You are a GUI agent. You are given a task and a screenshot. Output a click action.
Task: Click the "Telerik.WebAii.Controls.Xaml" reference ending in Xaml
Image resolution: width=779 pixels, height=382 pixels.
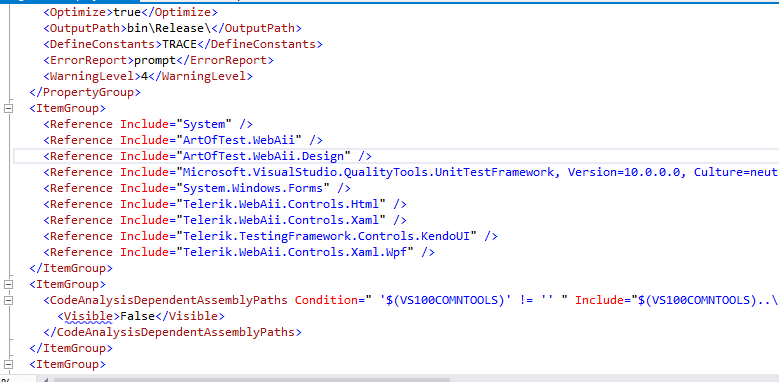pyautogui.click(x=282, y=220)
